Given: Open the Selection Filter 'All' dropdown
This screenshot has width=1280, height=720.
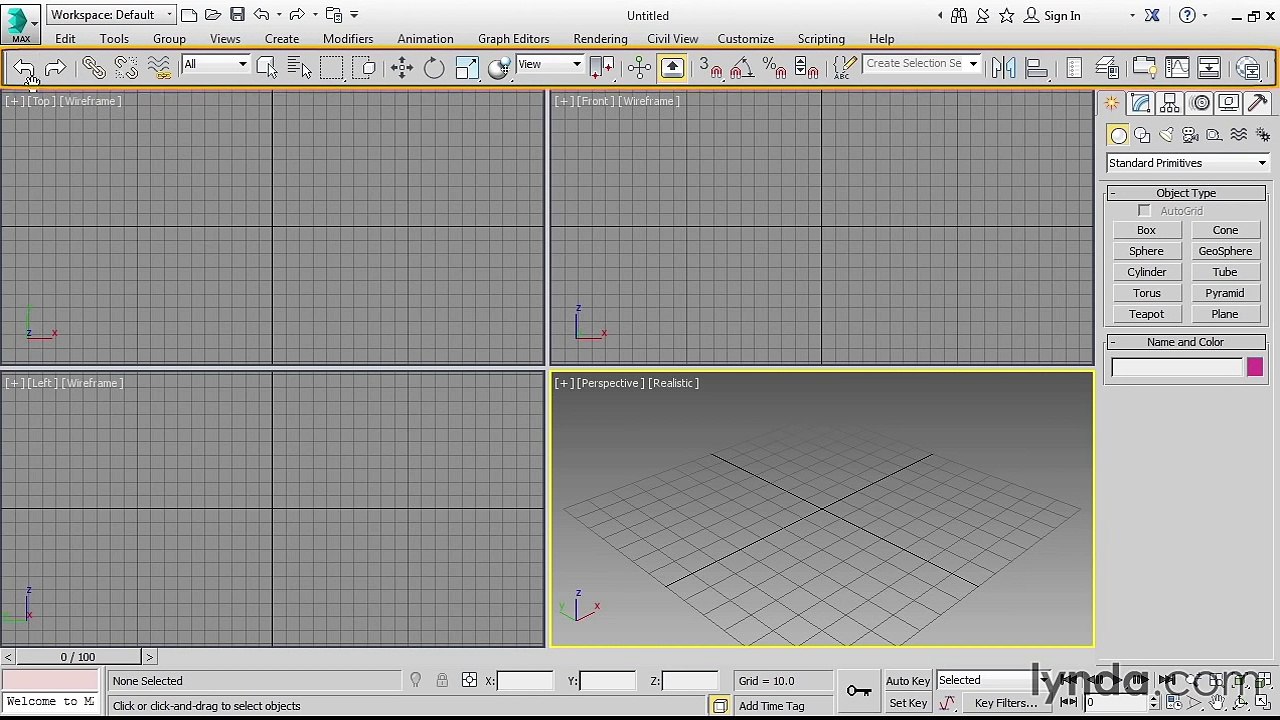Looking at the screenshot, I should click(215, 64).
